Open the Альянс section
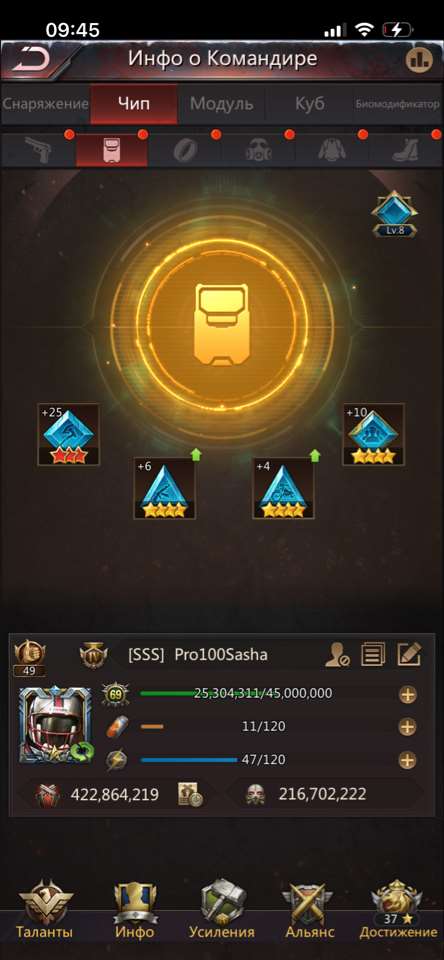Image resolution: width=444 pixels, height=960 pixels. tap(310, 909)
